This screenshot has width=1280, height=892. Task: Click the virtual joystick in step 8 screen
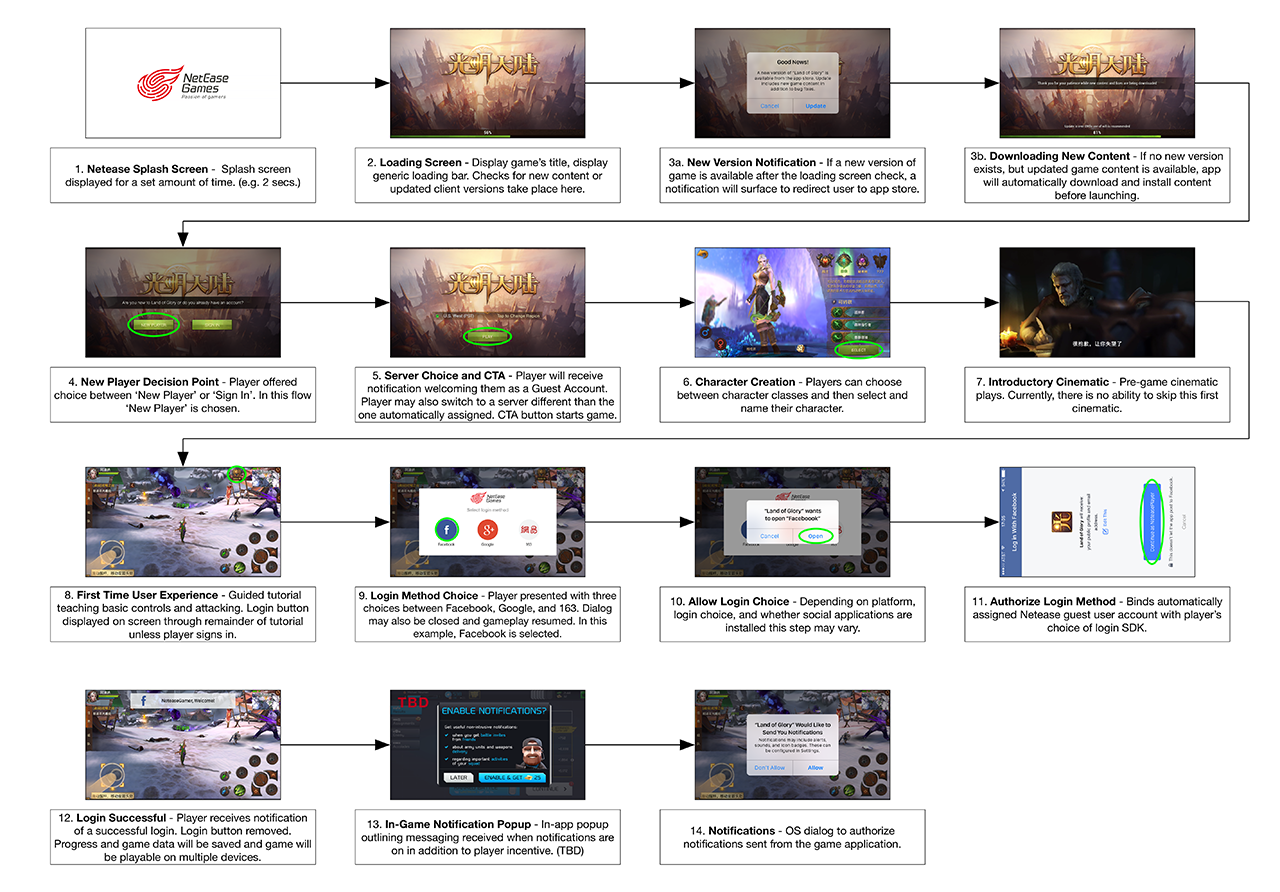114,553
